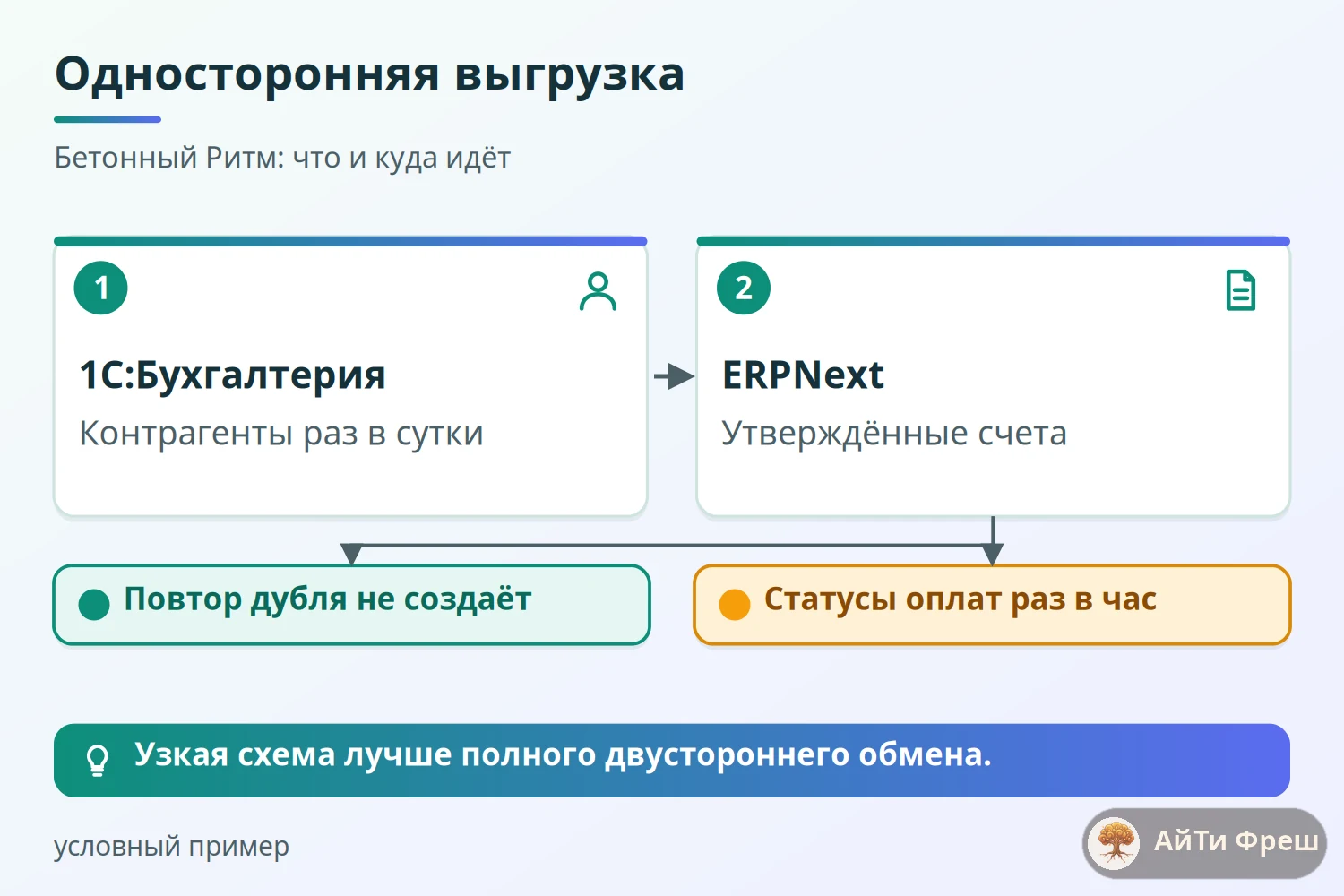Open the АйТи Фреш badge
The image size is (1344, 896).
pyautogui.click(x=1204, y=843)
